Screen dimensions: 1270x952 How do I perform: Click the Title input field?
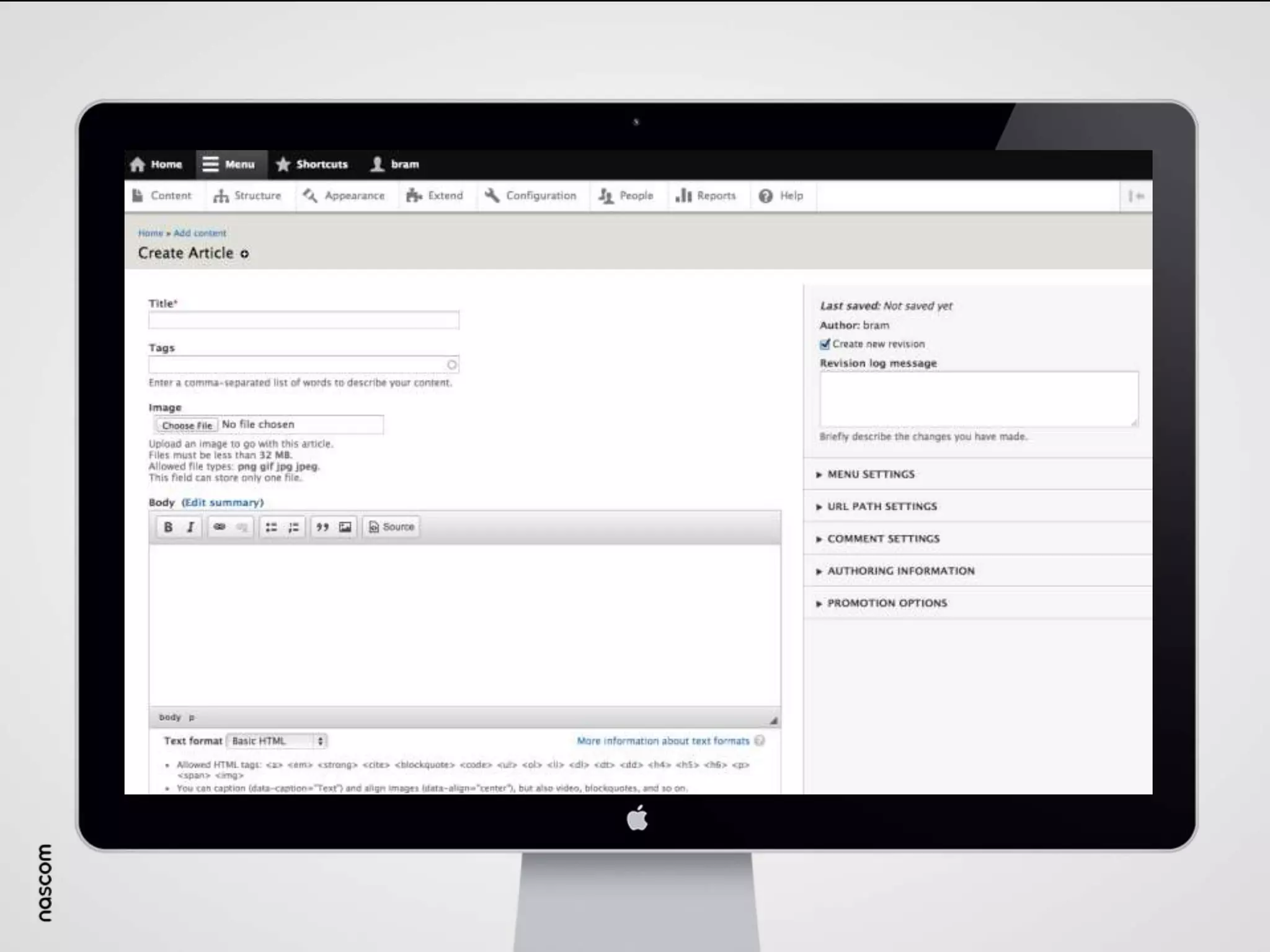[303, 320]
